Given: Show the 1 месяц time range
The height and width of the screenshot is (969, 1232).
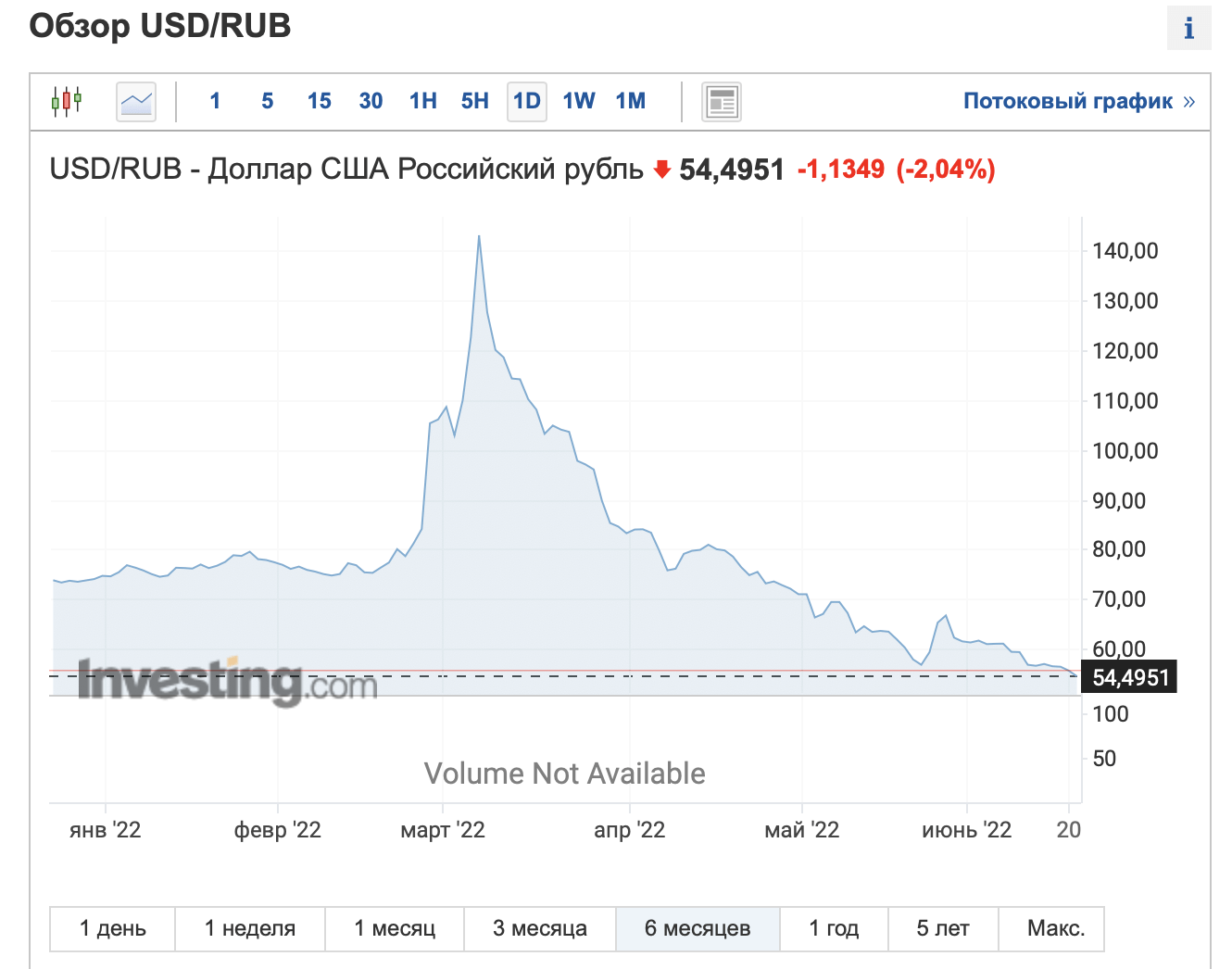Looking at the screenshot, I should (x=395, y=928).
